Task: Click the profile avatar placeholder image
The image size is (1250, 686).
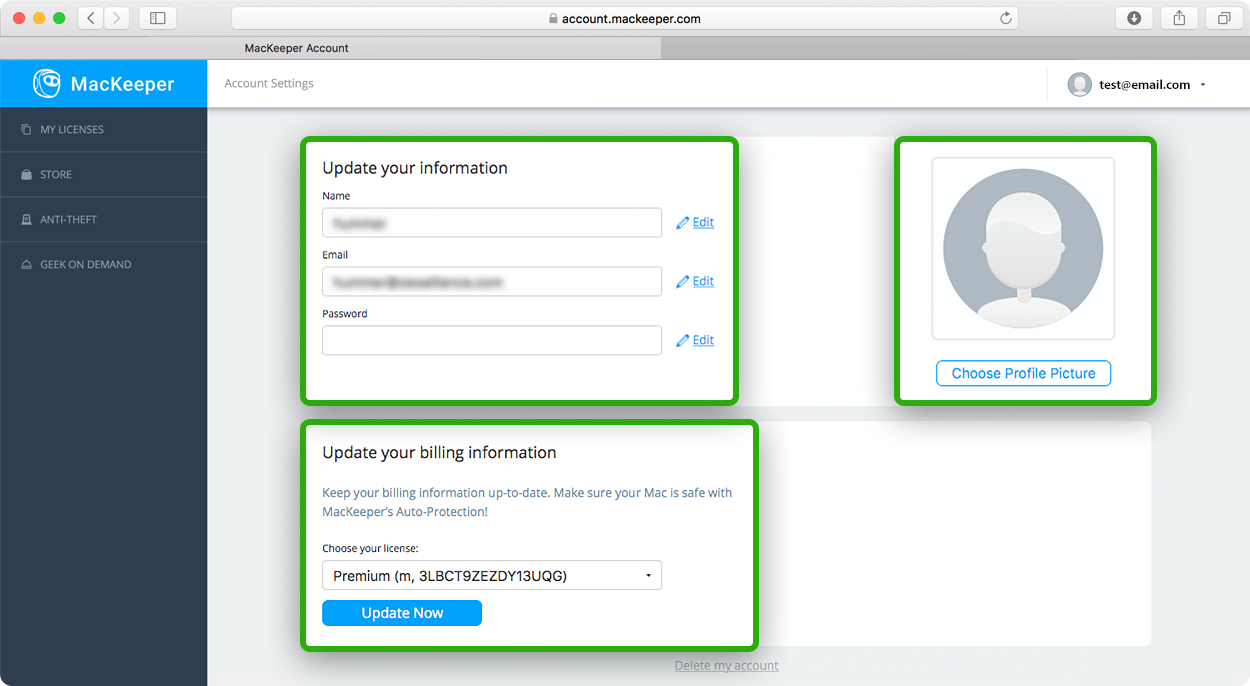Action: 1023,248
